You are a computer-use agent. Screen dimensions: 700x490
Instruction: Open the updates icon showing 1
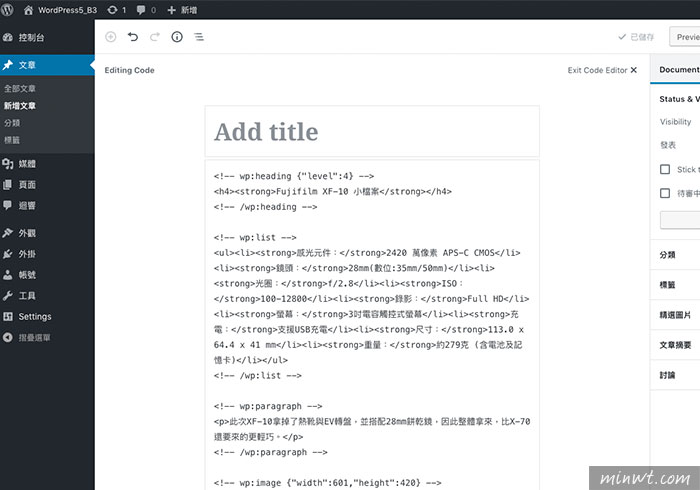coord(117,10)
